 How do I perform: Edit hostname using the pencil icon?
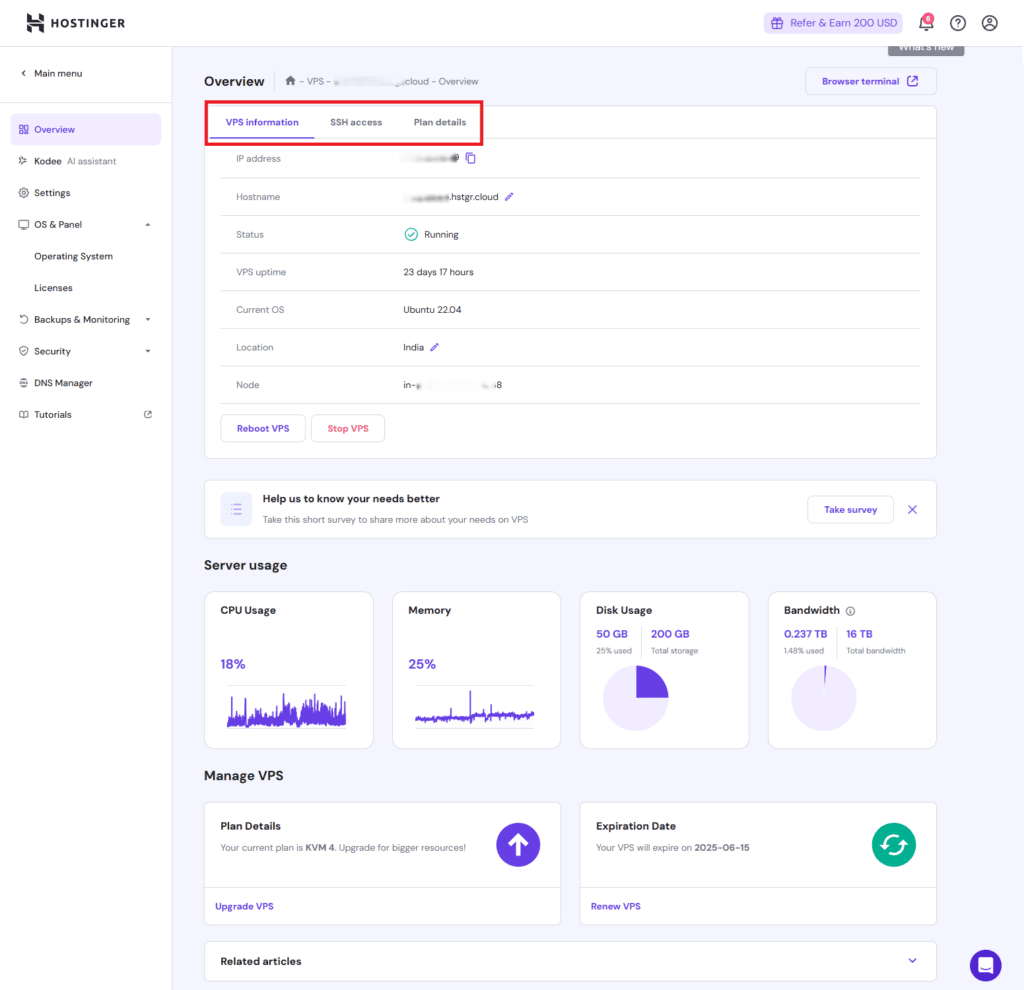click(509, 197)
